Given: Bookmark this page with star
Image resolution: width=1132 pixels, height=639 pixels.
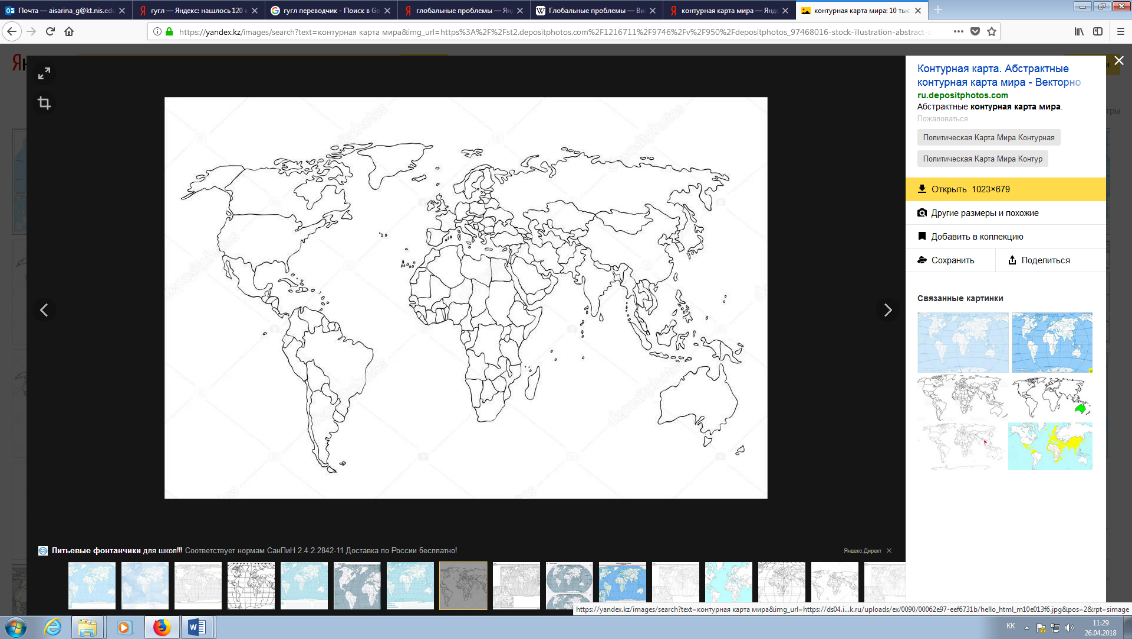Looking at the screenshot, I should coord(992,31).
